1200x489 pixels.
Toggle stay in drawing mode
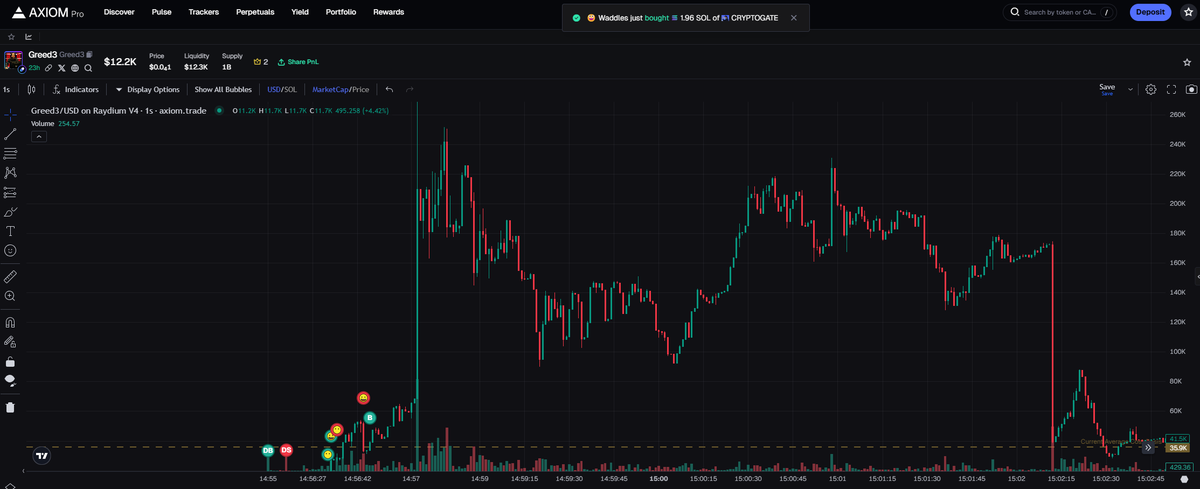coord(10,341)
